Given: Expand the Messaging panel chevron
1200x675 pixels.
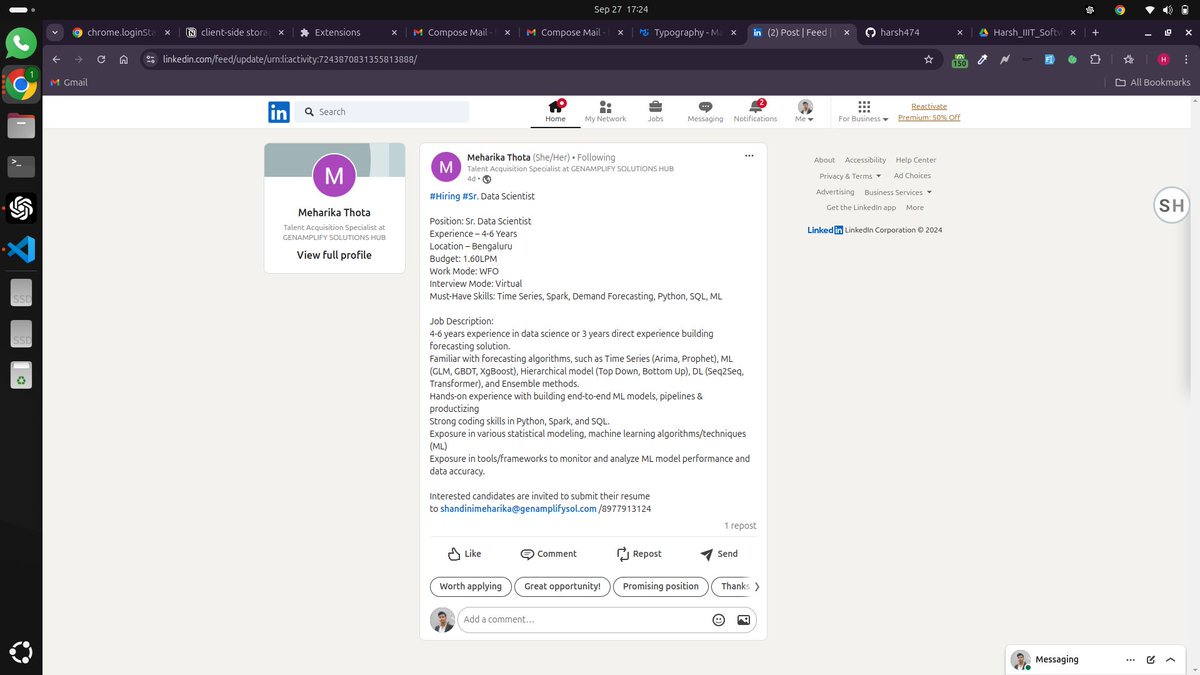Looking at the screenshot, I should [1172, 659].
